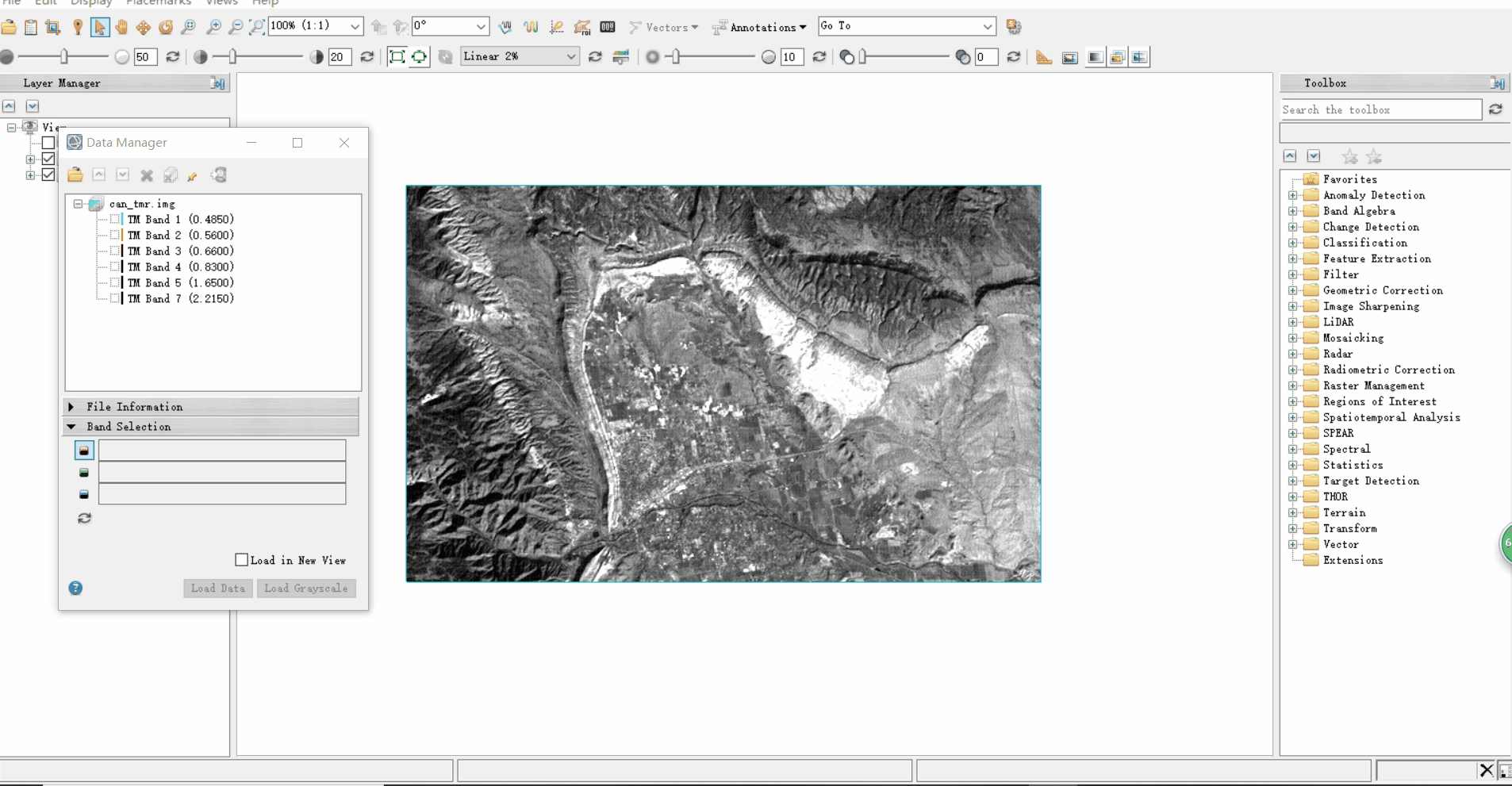1512x786 pixels.
Task: Click the Zoom to Full Extent icon
Action: (257, 27)
